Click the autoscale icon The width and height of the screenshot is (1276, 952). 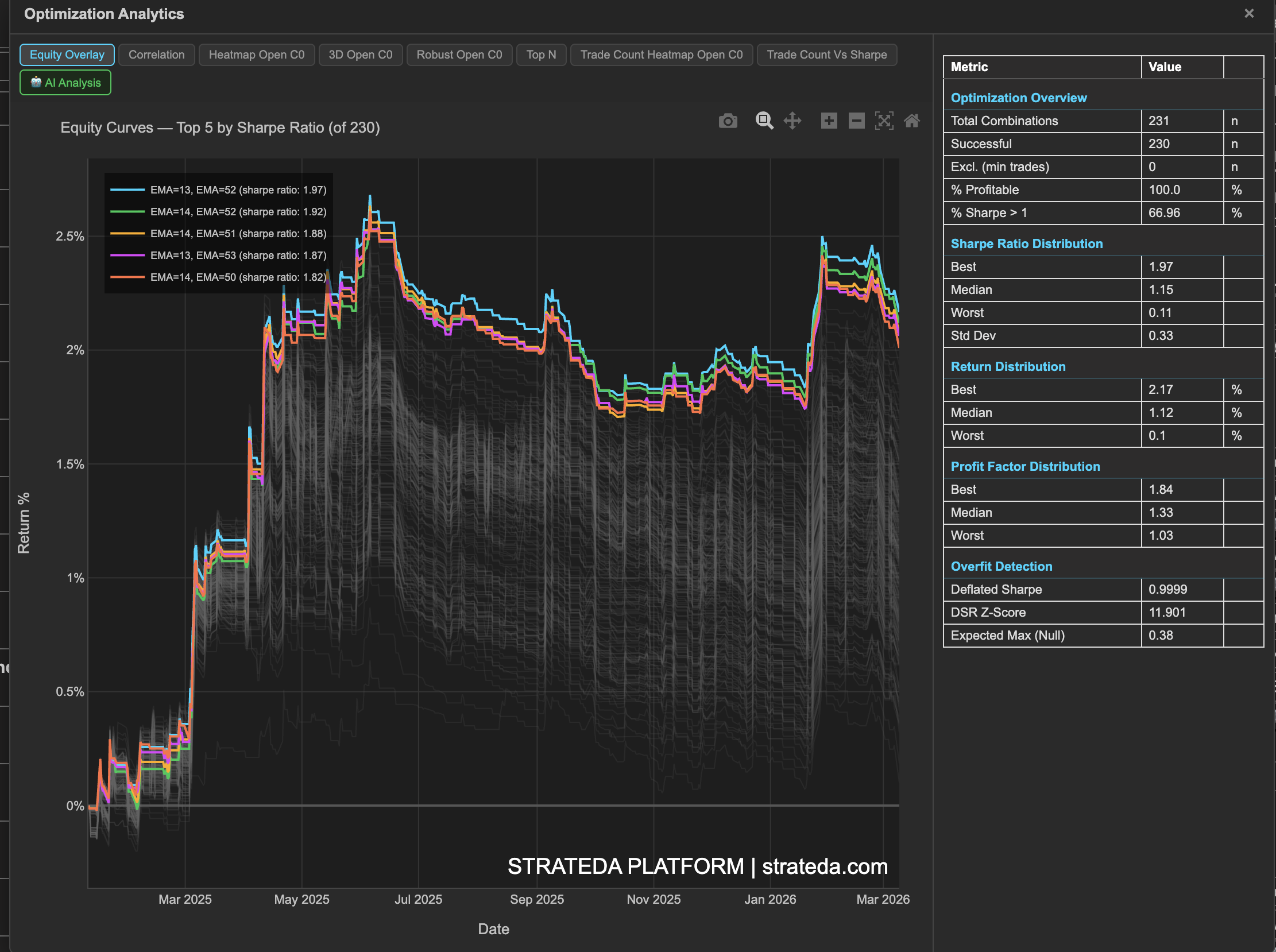coord(884,121)
